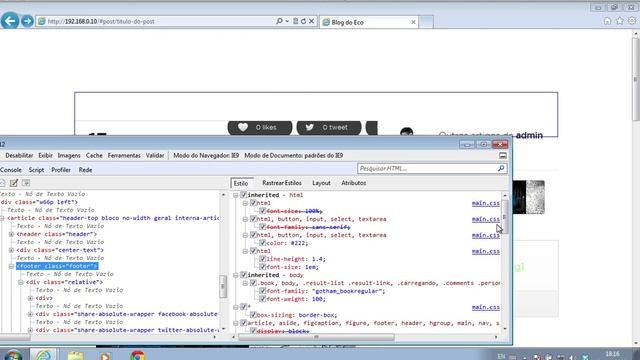Click the edit HTML pencil icon
This screenshot has width=640, height=360.
pos(14,183)
